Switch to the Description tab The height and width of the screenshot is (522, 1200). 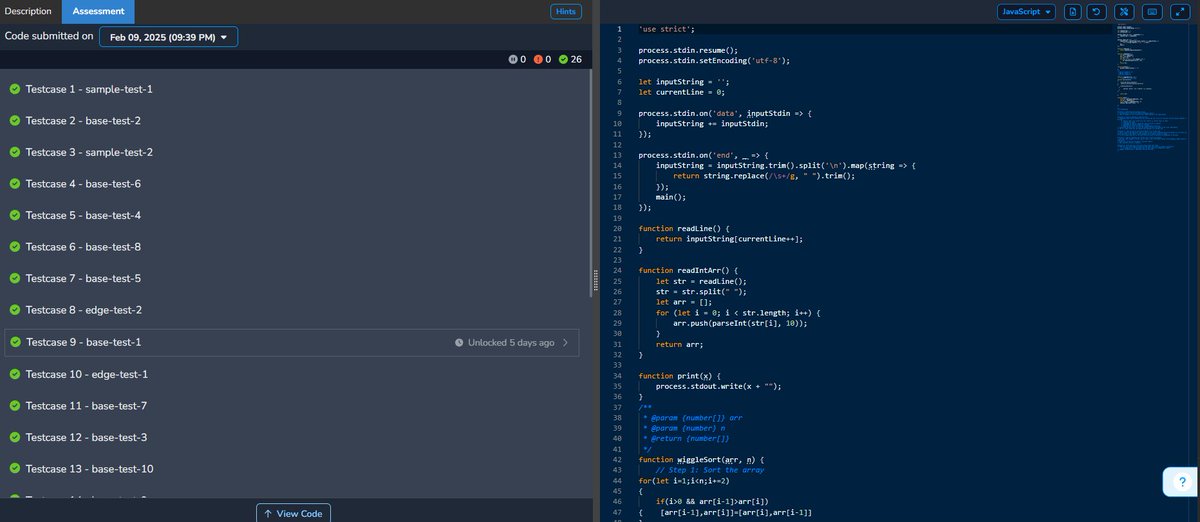click(x=30, y=12)
